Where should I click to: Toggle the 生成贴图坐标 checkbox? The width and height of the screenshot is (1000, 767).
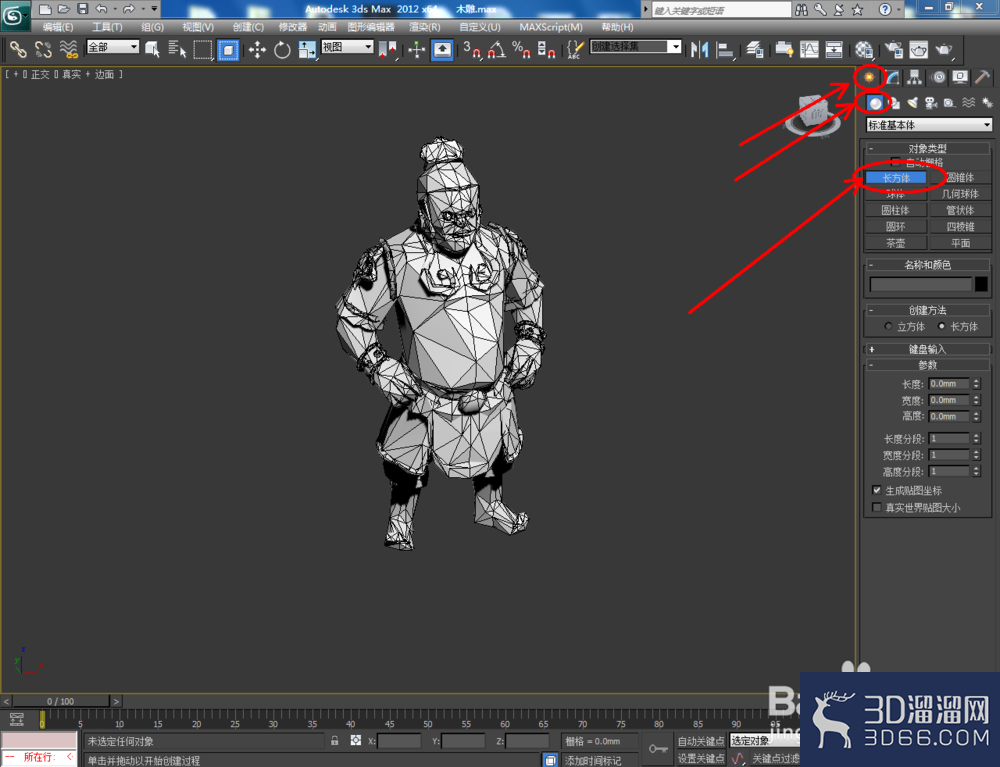[877, 490]
